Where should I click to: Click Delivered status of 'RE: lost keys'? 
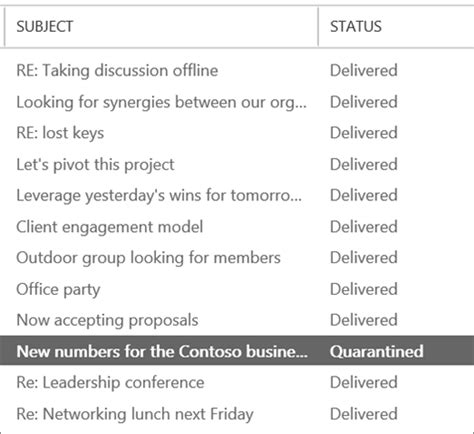364,133
